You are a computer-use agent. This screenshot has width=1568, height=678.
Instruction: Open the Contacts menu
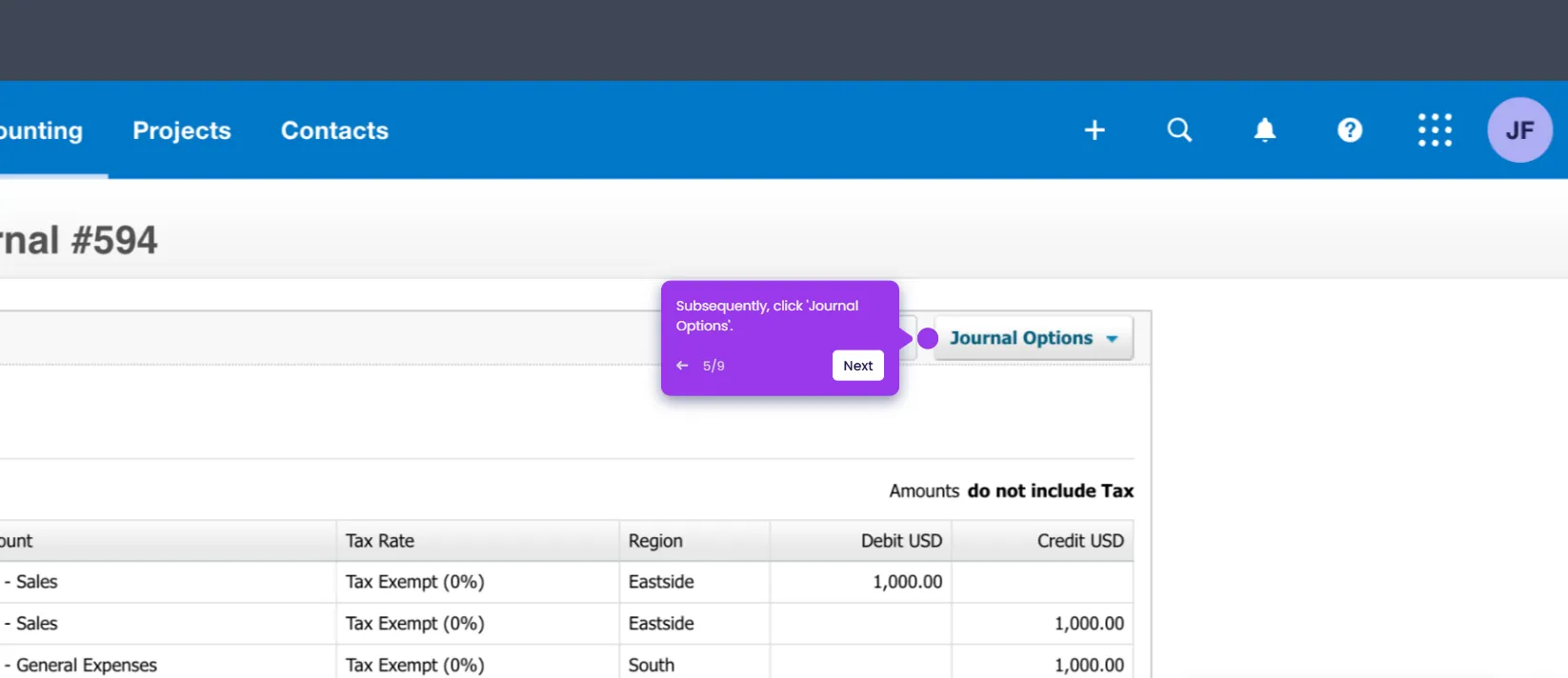click(x=334, y=130)
